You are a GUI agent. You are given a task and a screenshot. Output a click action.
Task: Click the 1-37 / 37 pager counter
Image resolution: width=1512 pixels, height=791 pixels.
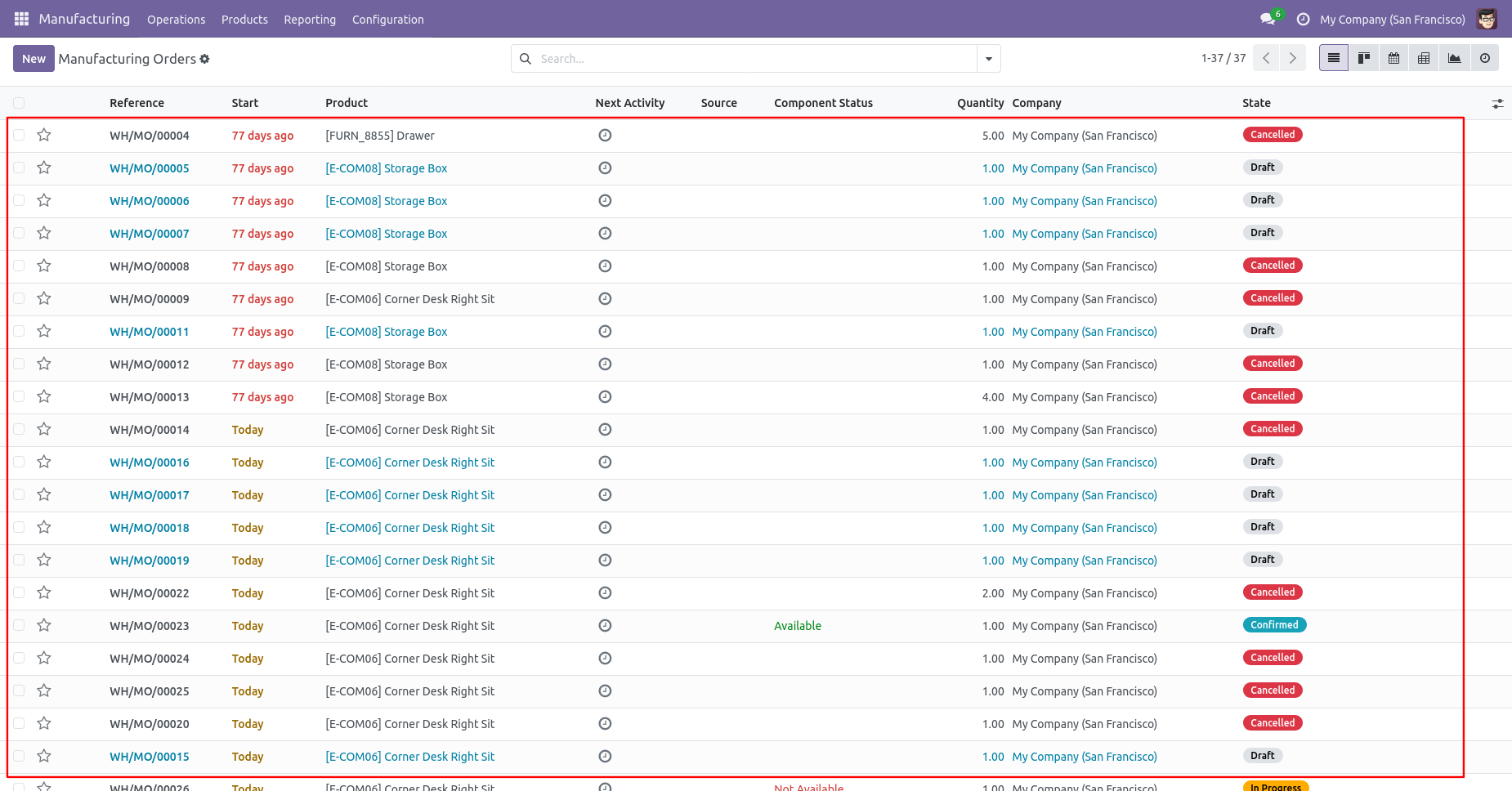click(x=1223, y=58)
